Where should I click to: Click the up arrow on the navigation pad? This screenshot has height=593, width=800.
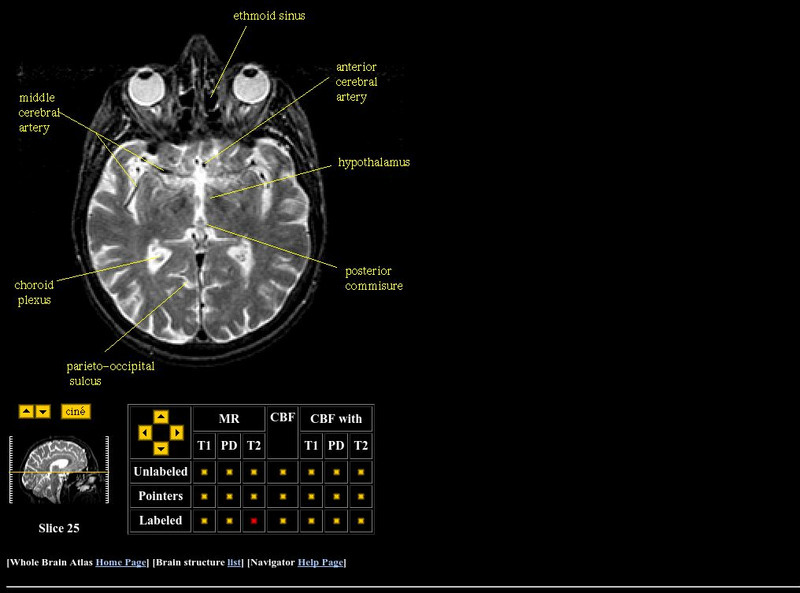coord(160,418)
